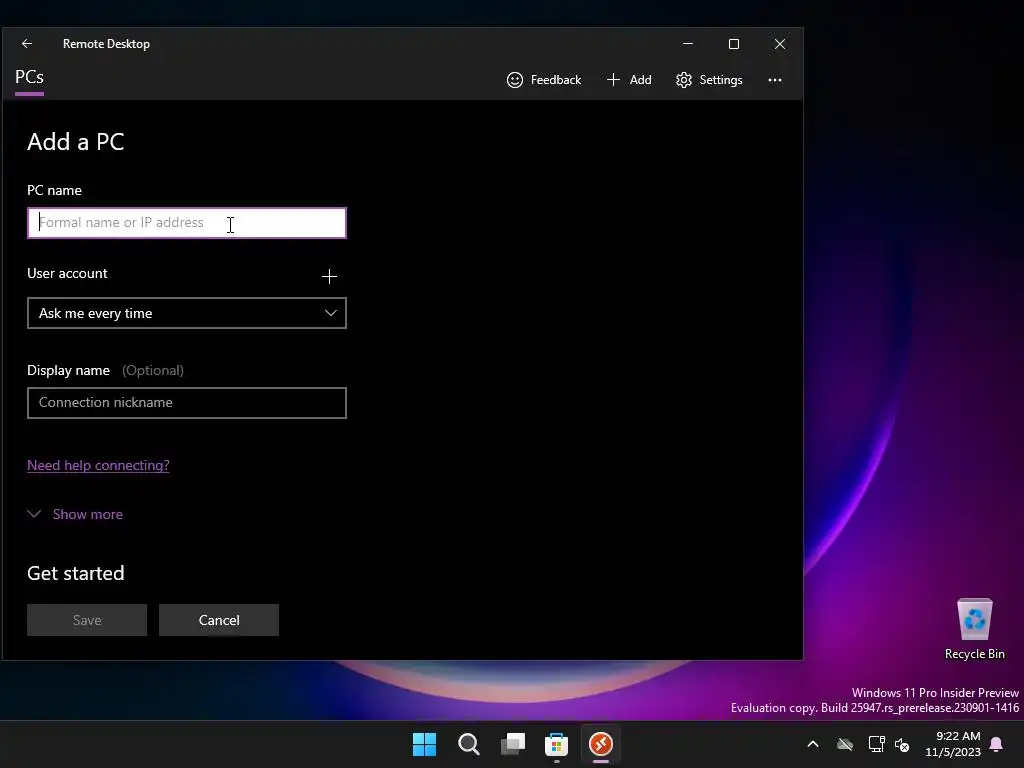1024x768 pixels.
Task: Close the Remote Desktop window
Action: click(x=780, y=44)
